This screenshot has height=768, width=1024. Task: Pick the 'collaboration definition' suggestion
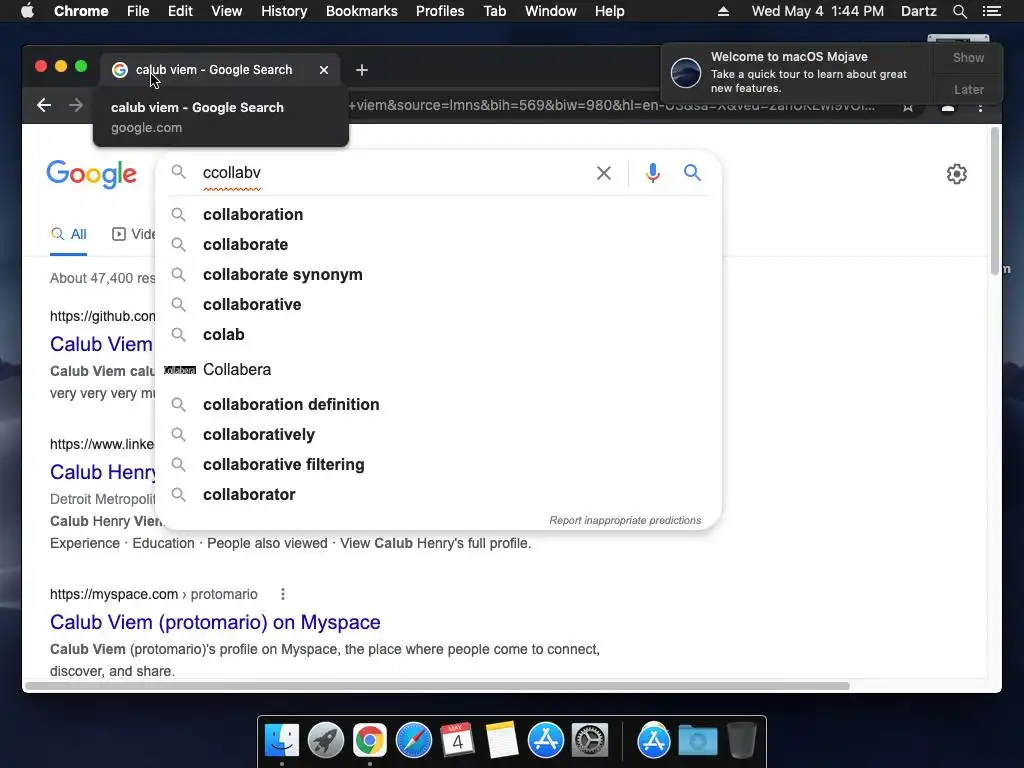438,404
